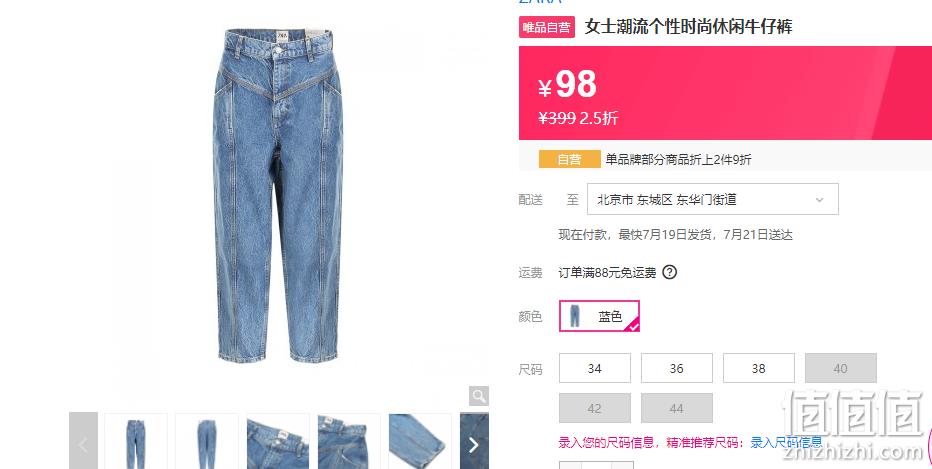Choose size 34
The width and height of the screenshot is (932, 469).
pos(594,368)
